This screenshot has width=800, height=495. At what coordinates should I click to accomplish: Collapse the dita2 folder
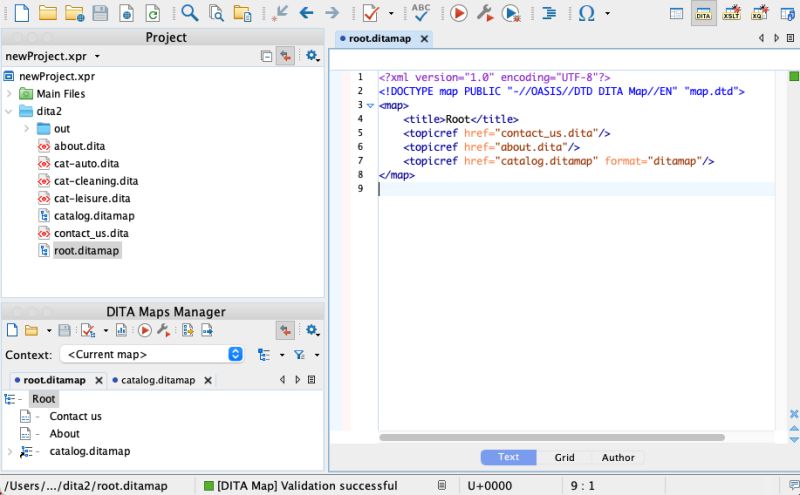coord(9,111)
